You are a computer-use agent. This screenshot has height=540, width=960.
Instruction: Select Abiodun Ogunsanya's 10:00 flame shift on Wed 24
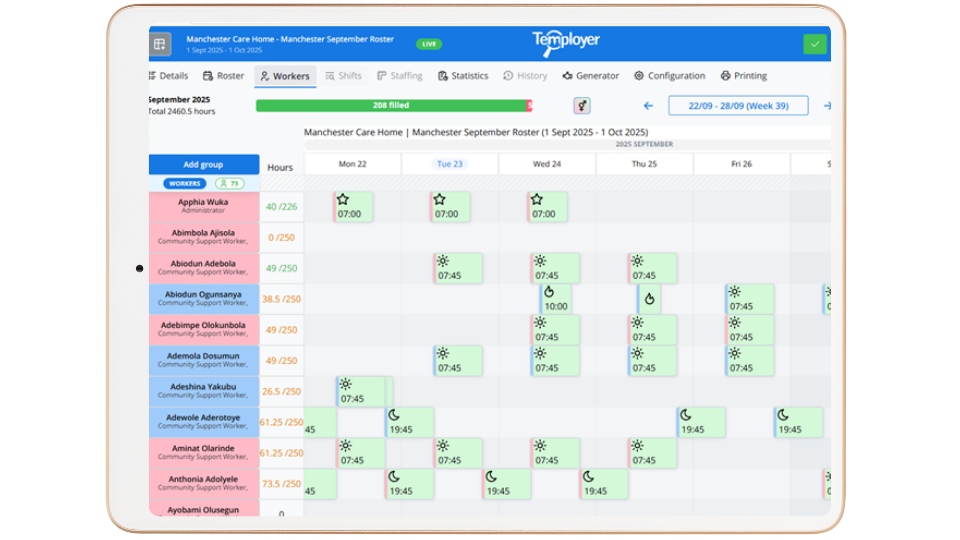click(555, 299)
